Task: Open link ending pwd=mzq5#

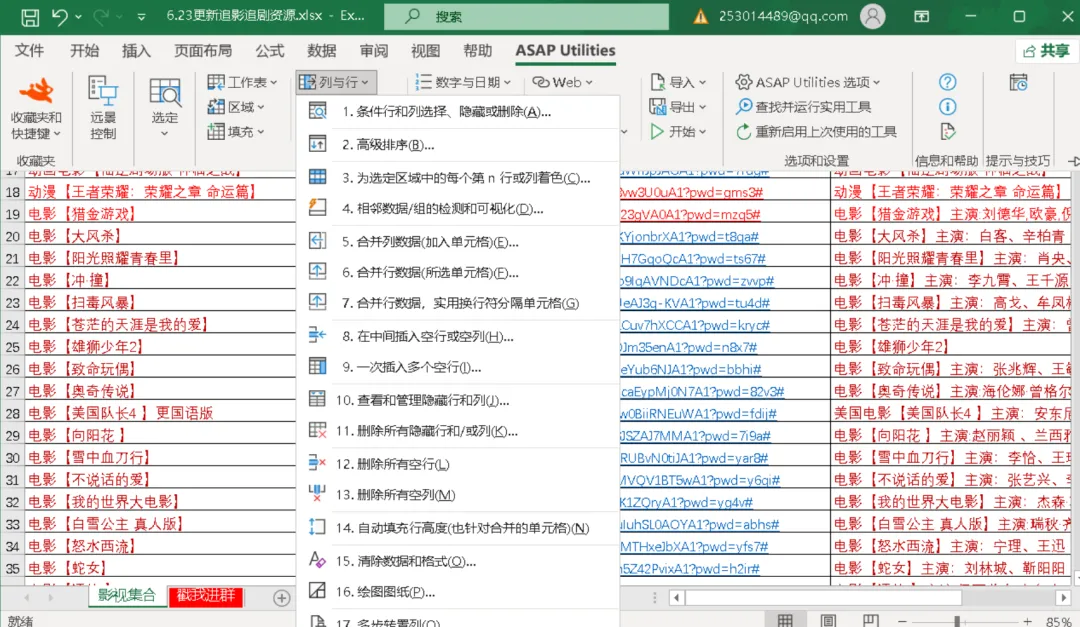Action: point(690,214)
